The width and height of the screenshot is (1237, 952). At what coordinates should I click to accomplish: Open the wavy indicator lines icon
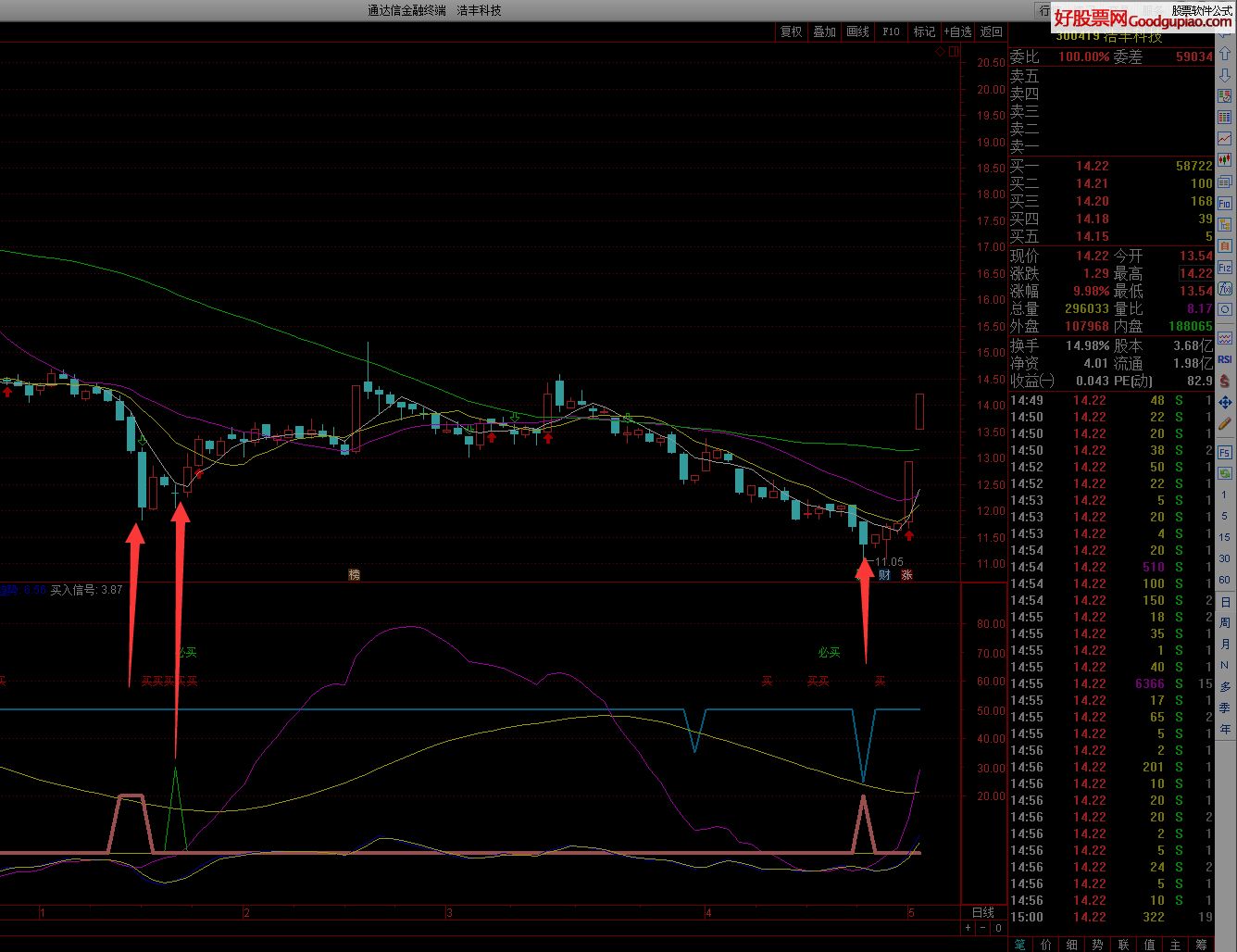point(1225,337)
